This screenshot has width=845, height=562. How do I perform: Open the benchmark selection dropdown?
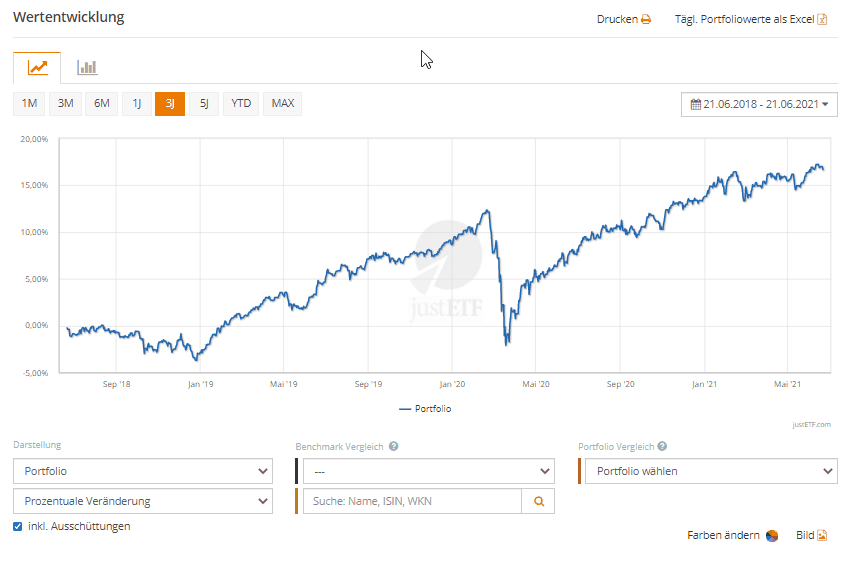click(x=428, y=471)
